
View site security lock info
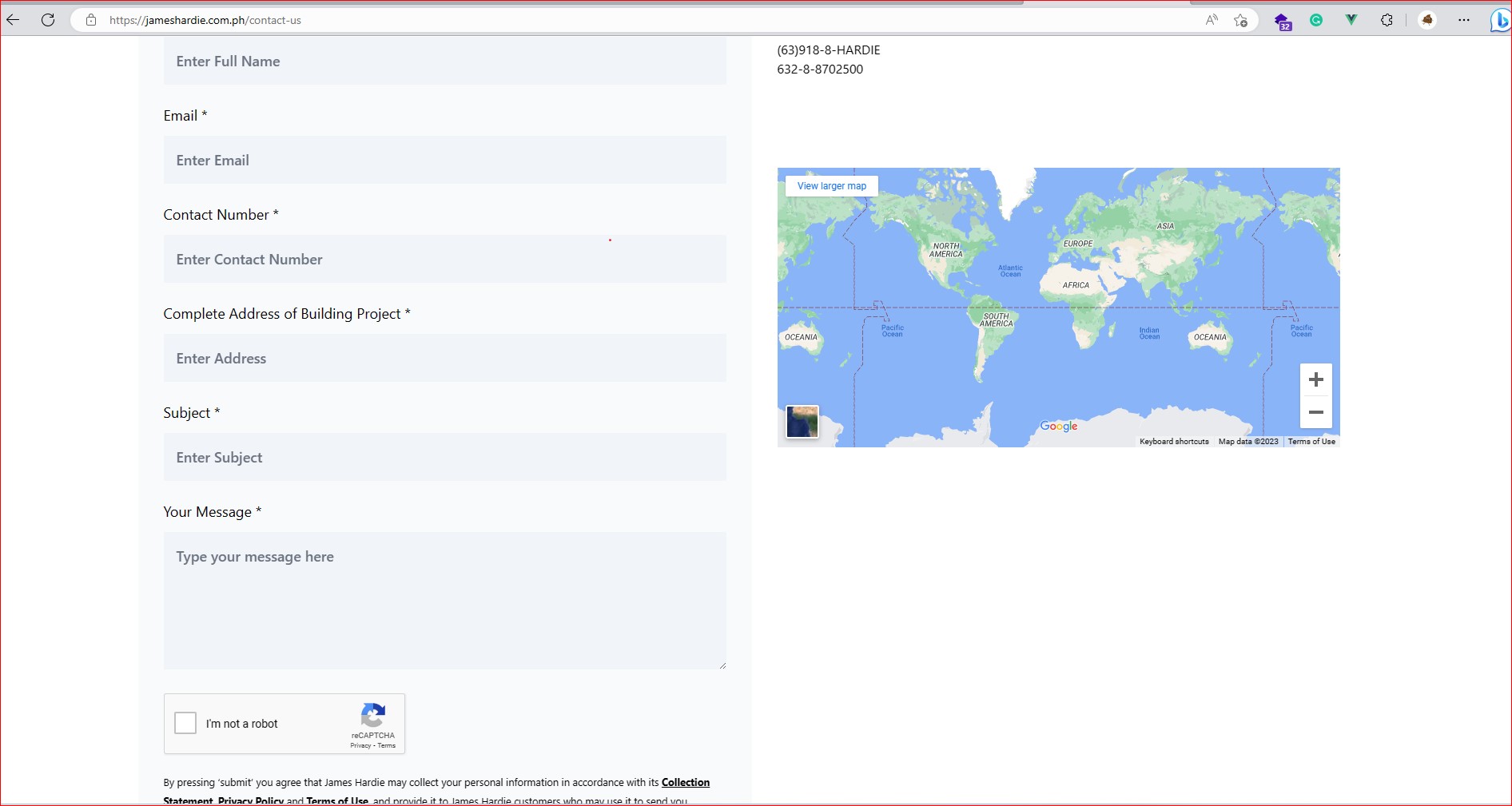pos(91,20)
